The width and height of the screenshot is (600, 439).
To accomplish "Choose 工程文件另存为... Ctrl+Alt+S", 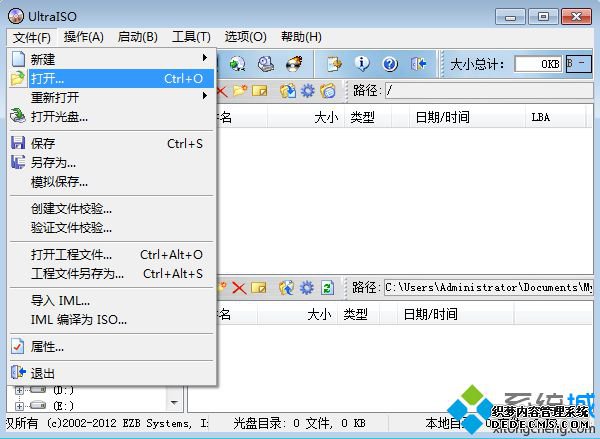I will tap(112, 274).
